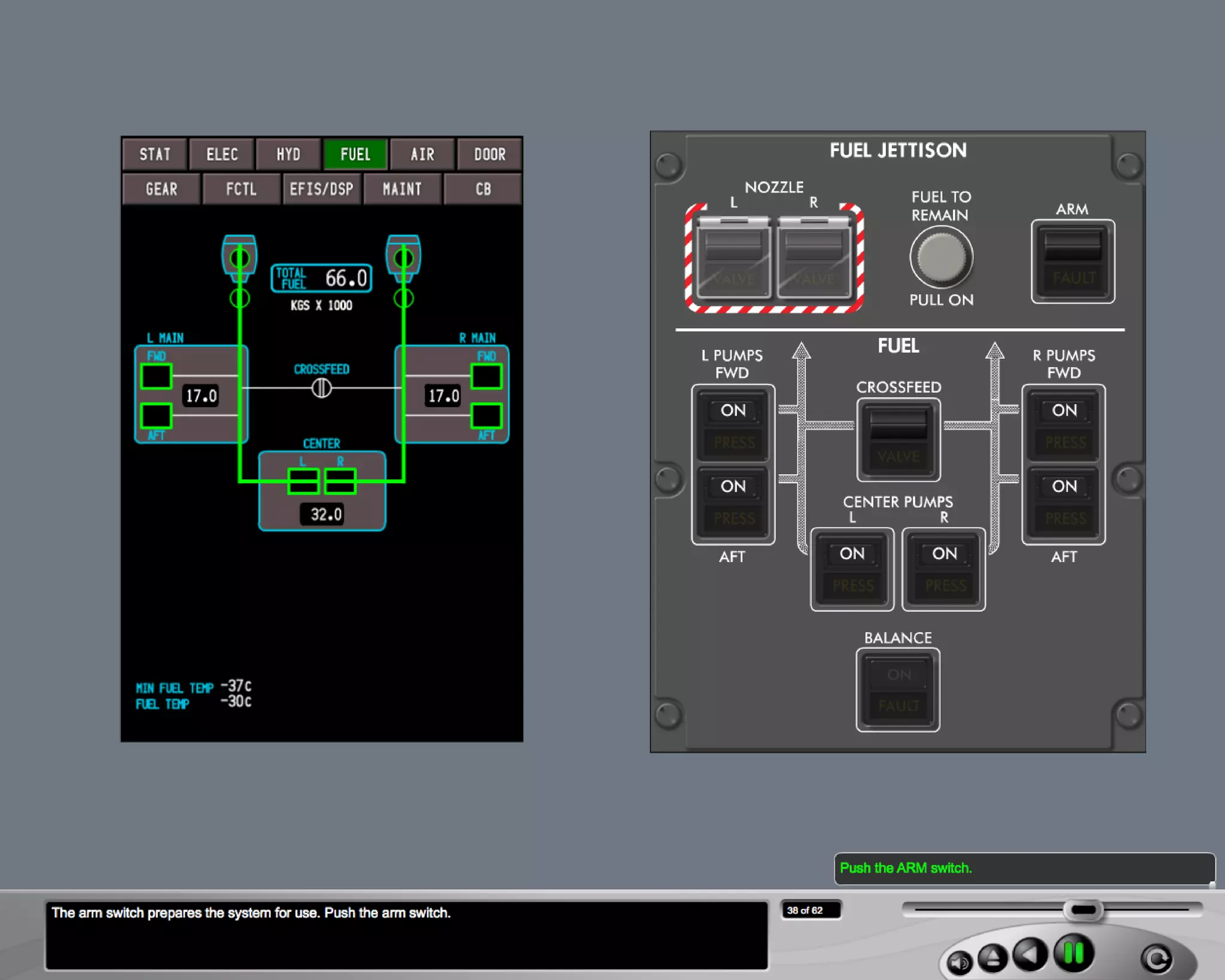1225x980 pixels.
Task: Click the R MAIN AFT pump box
Action: point(486,416)
